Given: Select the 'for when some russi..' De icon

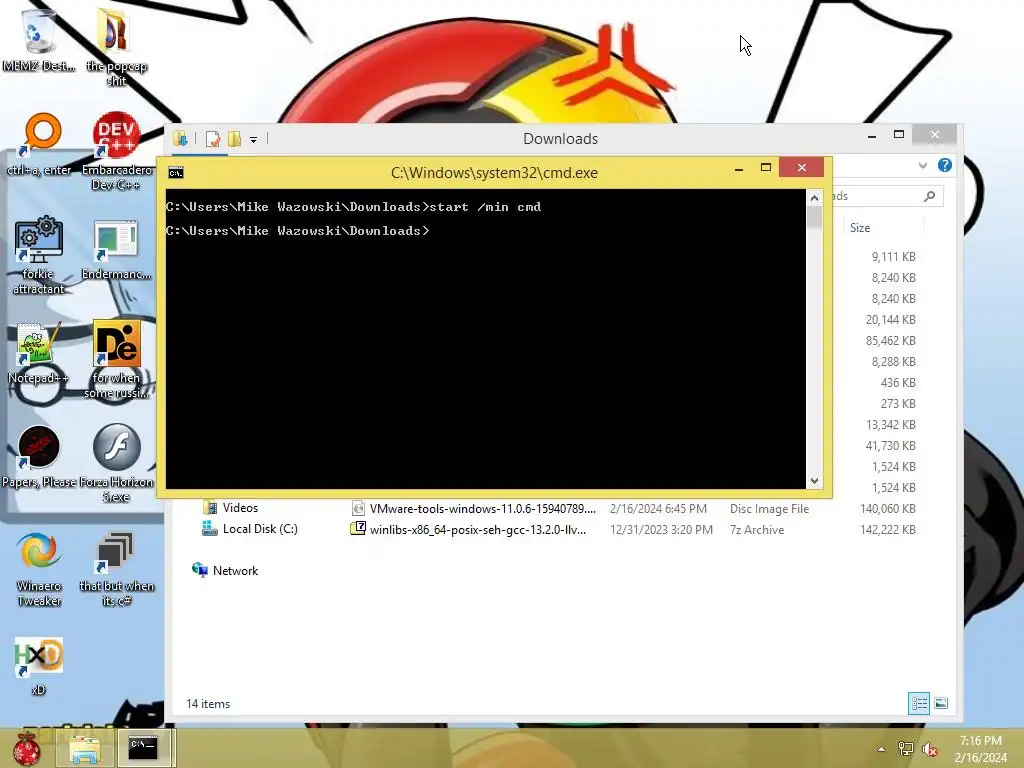Looking at the screenshot, I should [116, 359].
